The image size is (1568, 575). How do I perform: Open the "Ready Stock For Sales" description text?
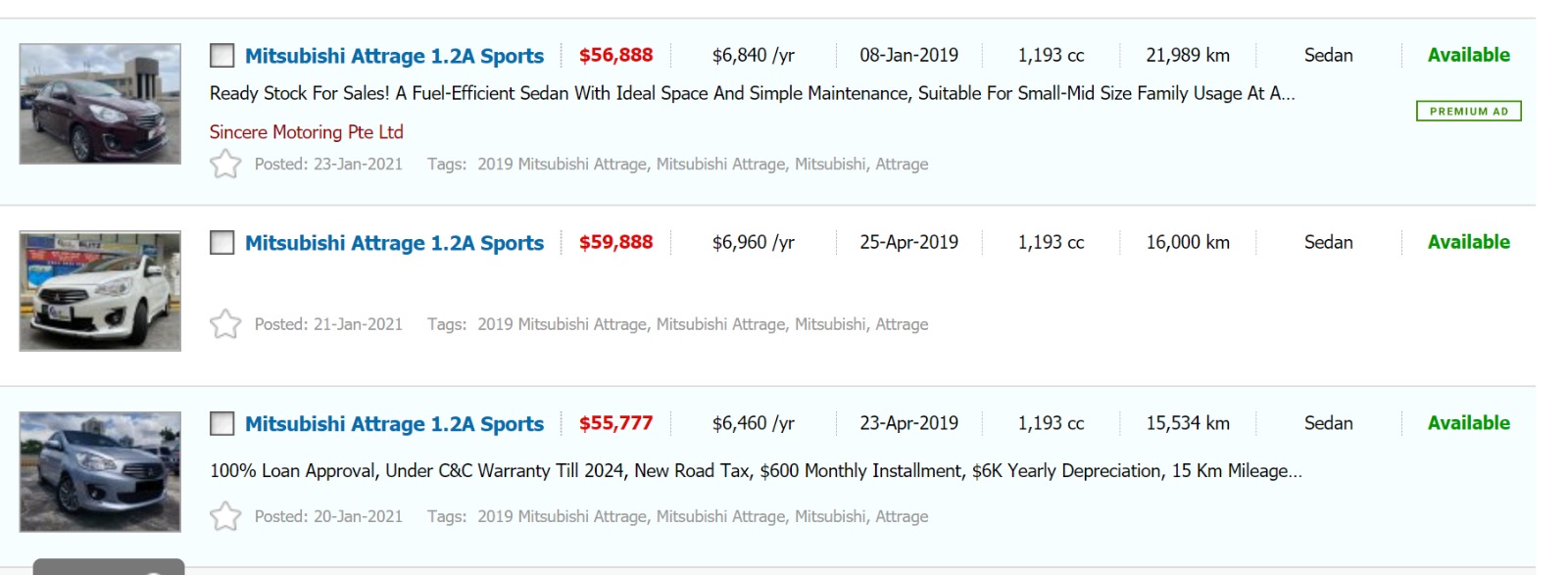pos(752,94)
